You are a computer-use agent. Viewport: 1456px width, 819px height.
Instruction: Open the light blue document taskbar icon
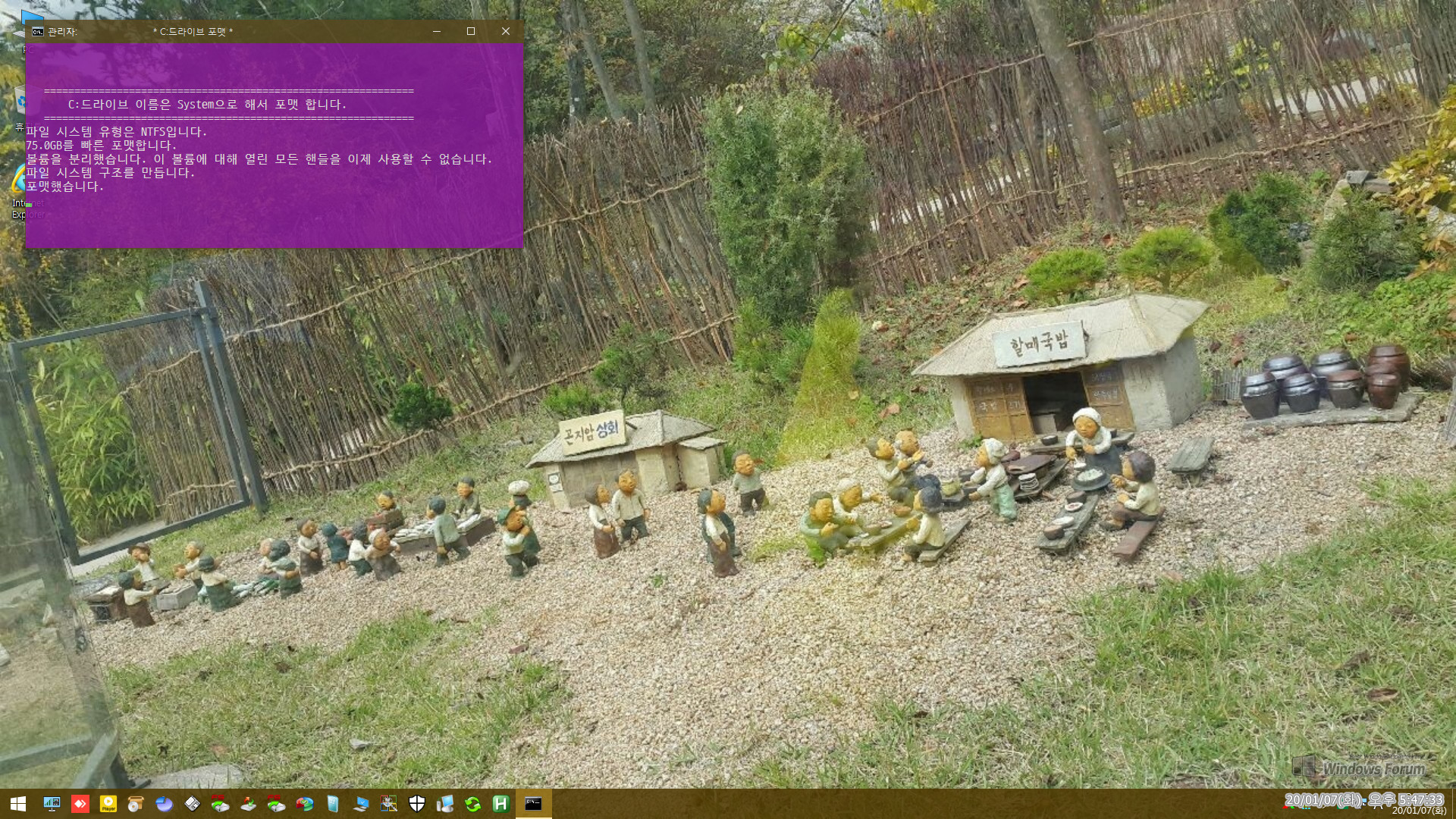pos(332,804)
